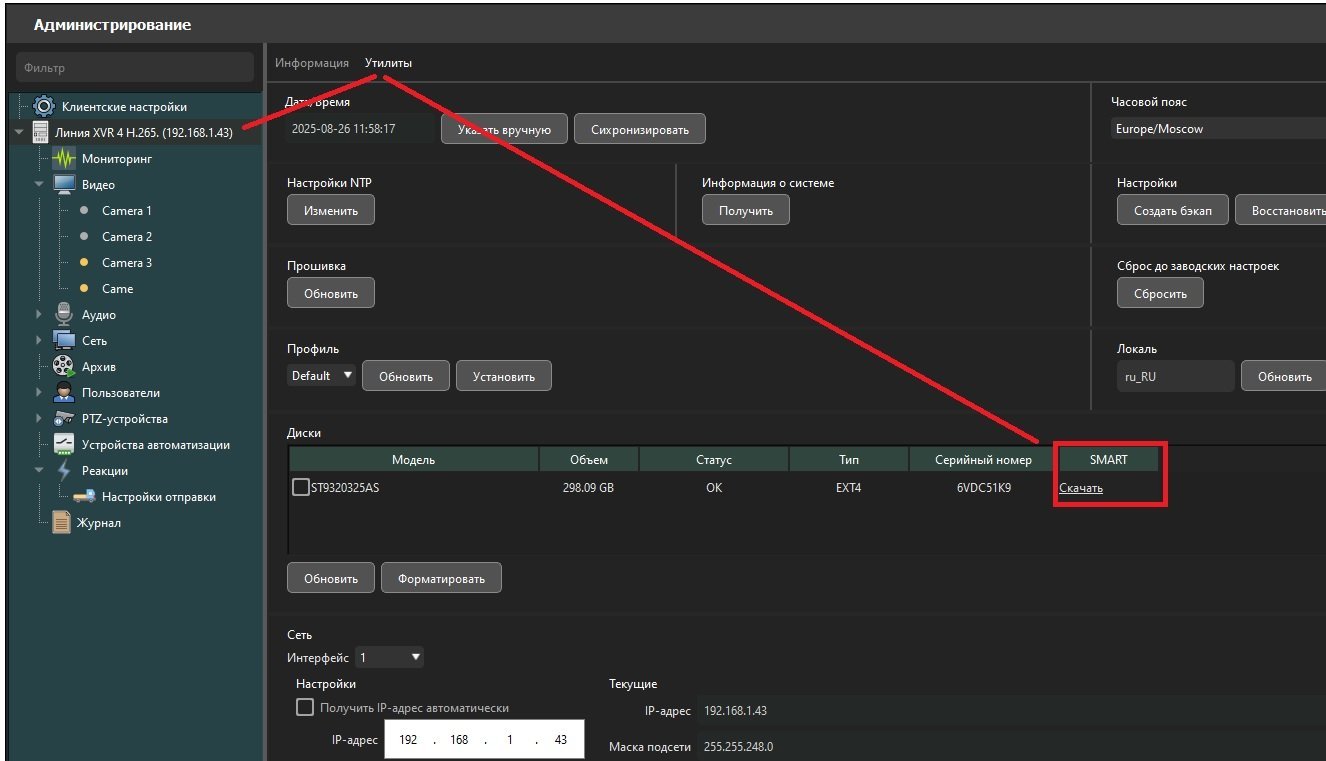Click the Видео monitor icon
Image resolution: width=1326 pixels, height=761 pixels.
pos(64,184)
